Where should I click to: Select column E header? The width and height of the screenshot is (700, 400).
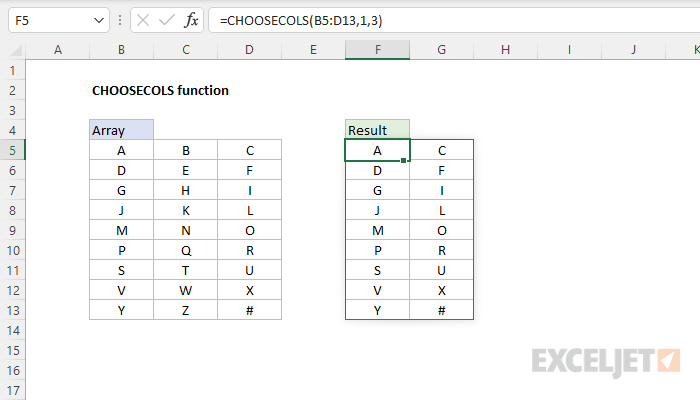pyautogui.click(x=313, y=50)
